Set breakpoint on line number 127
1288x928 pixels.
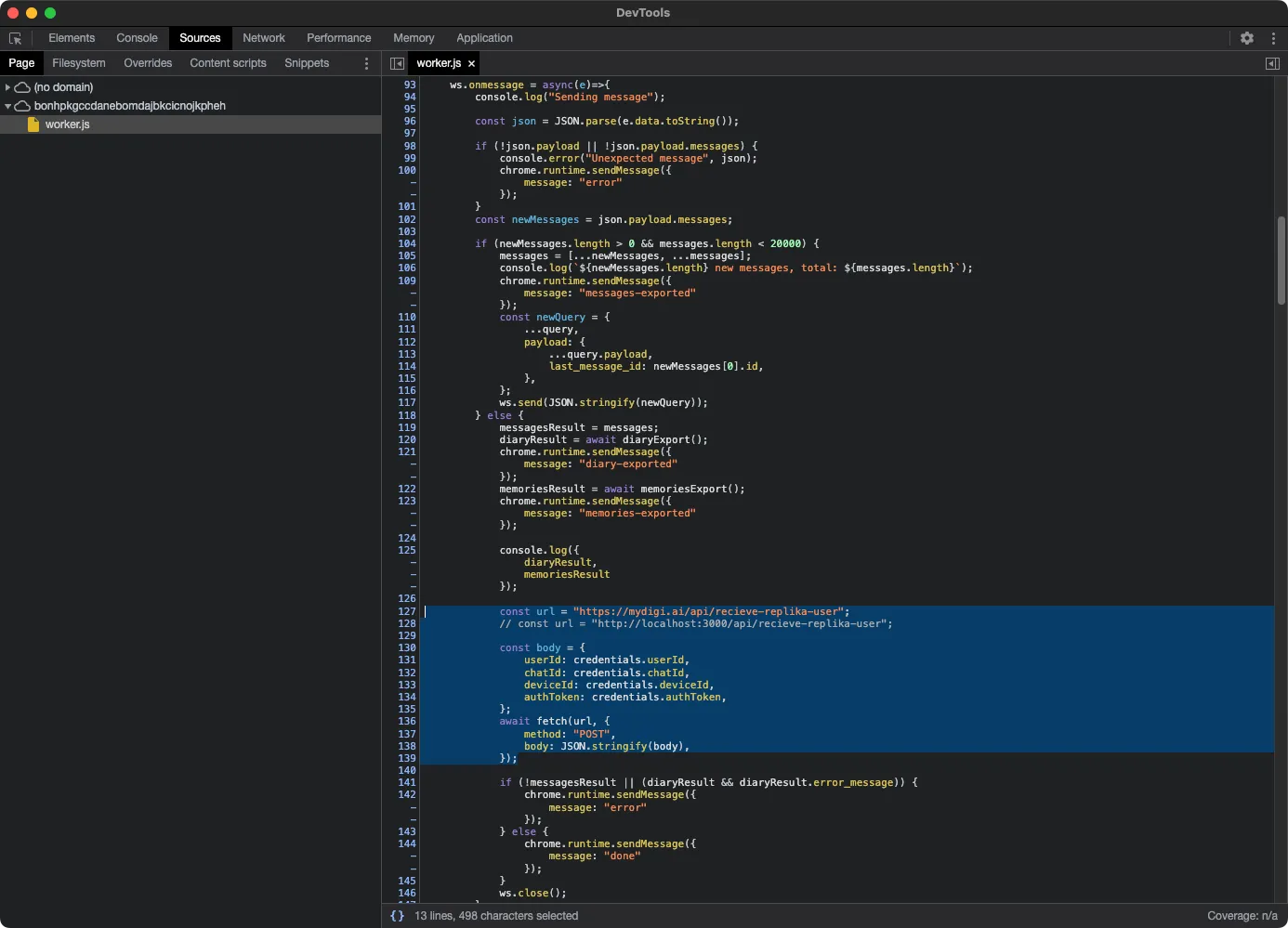click(x=407, y=611)
